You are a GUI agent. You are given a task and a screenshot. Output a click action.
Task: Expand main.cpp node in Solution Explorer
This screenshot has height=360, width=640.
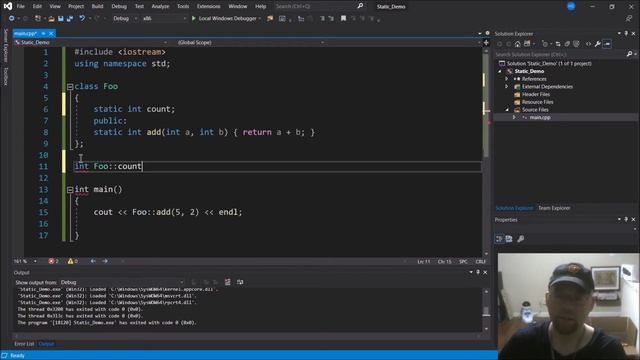tap(514, 118)
